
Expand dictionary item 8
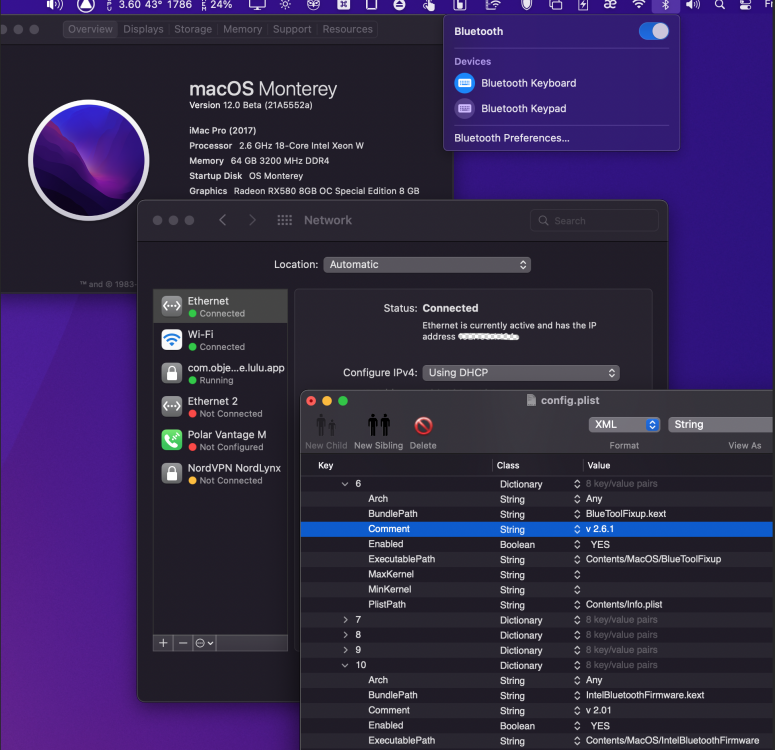pyautogui.click(x=345, y=635)
